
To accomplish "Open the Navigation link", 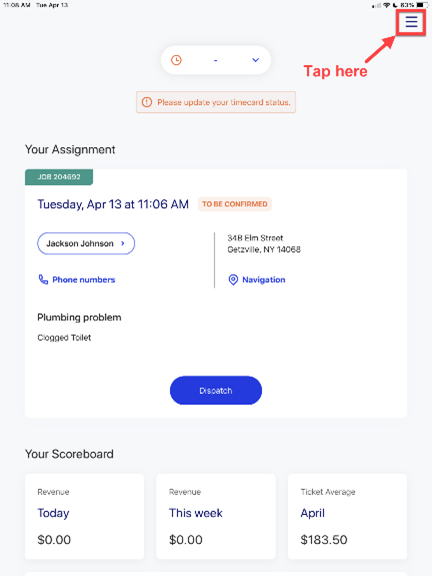I will (x=264, y=280).
